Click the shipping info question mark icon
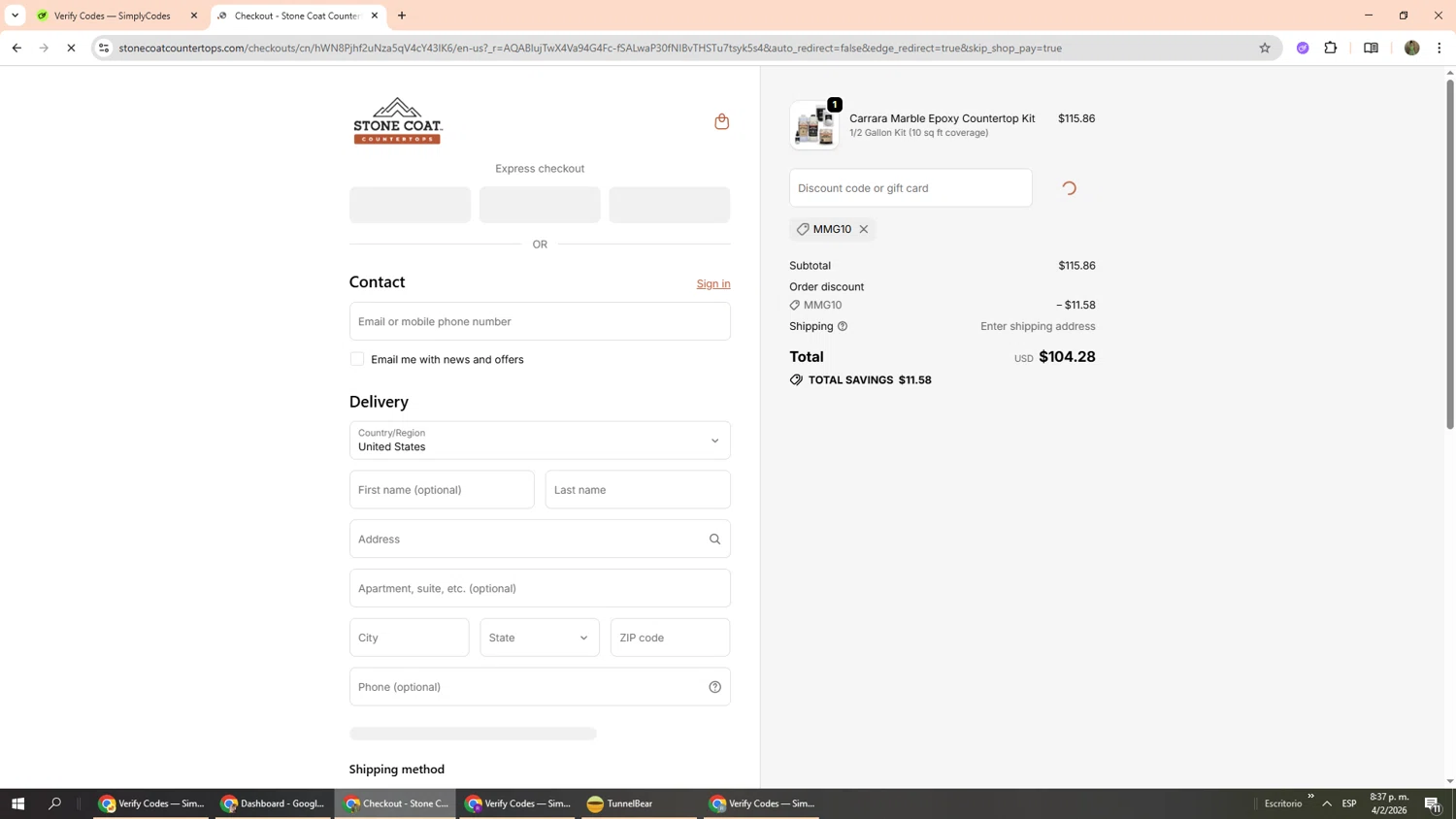 click(x=843, y=326)
